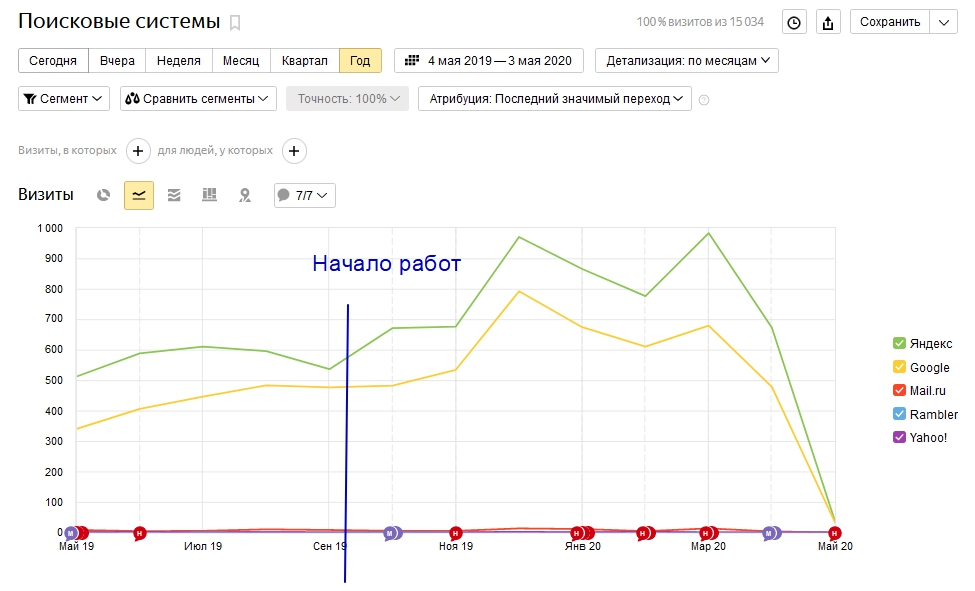Open the Точность: 100% dropdown
This screenshot has width=975, height=591.
tap(347, 99)
